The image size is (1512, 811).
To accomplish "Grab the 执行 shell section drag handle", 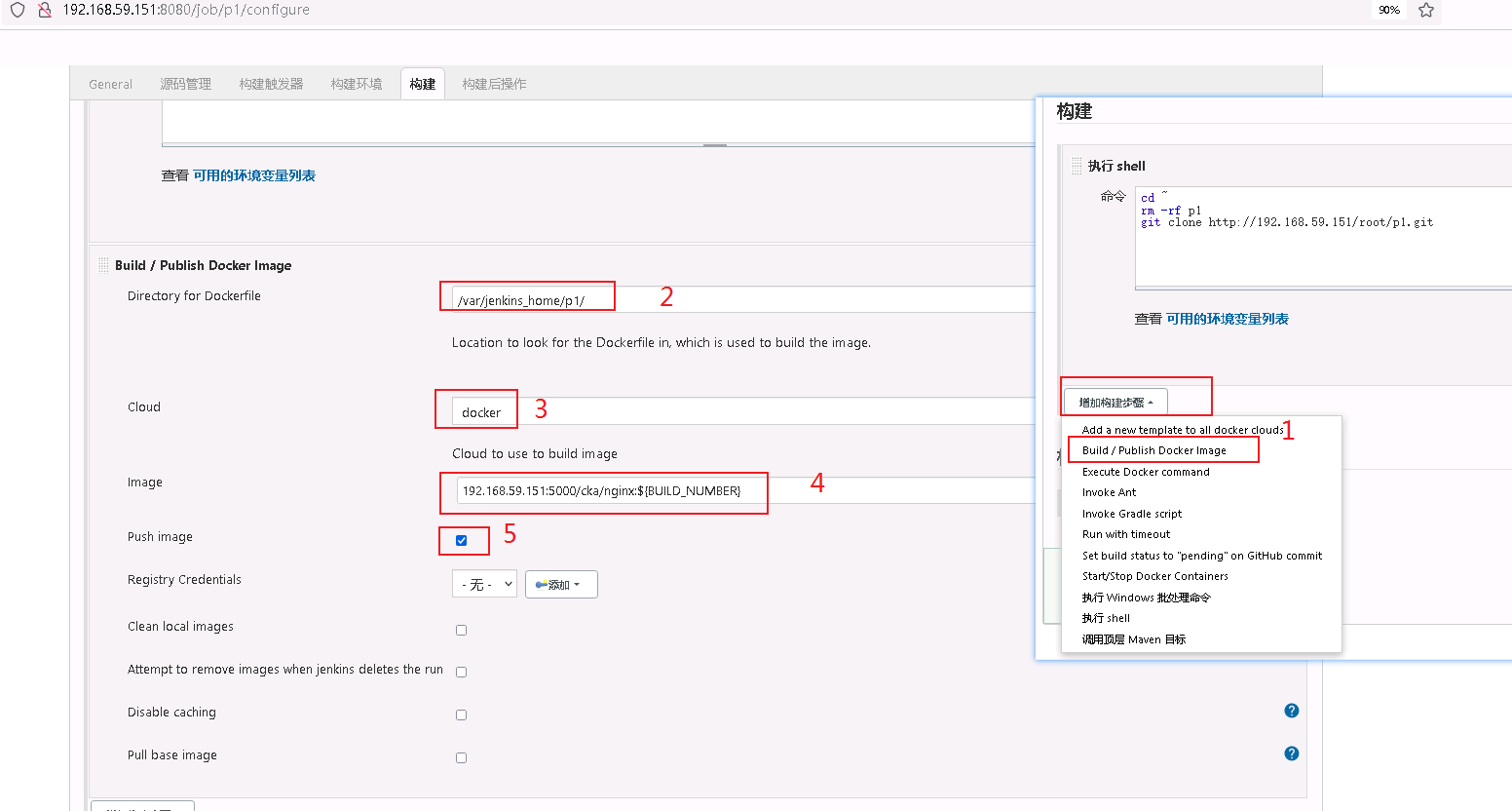I will [x=1077, y=166].
